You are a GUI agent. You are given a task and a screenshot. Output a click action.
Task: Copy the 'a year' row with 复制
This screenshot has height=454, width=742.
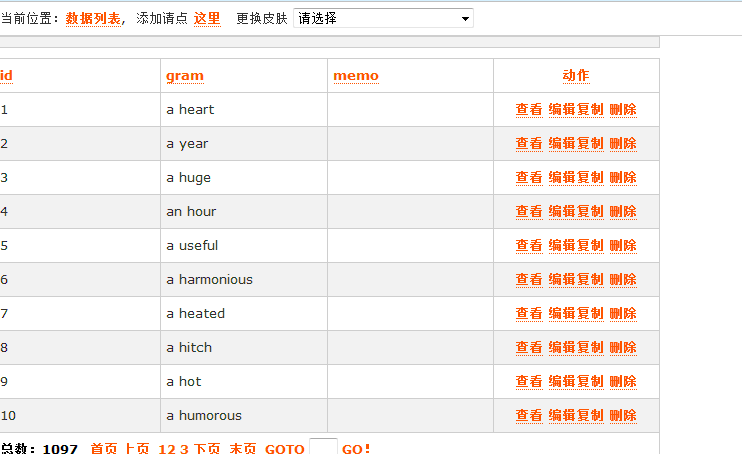tap(590, 143)
